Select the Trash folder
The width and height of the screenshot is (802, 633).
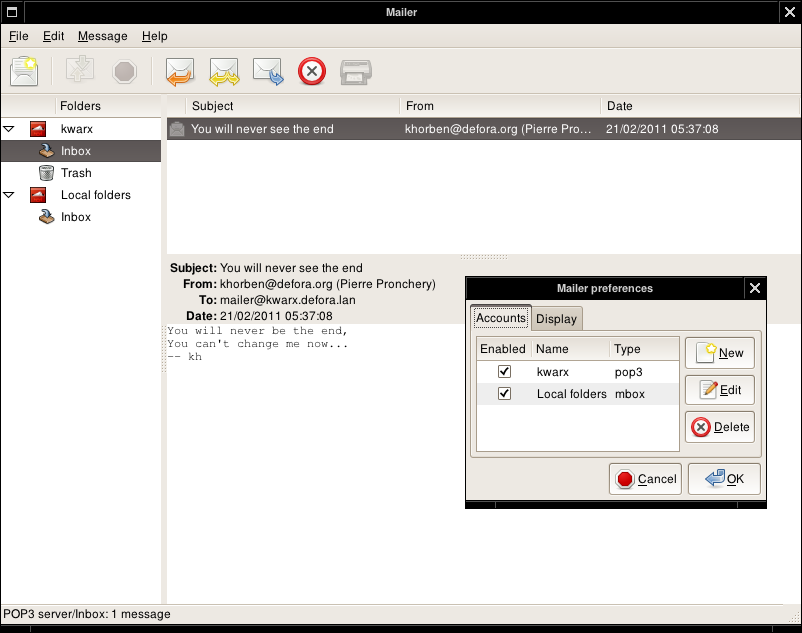pos(76,173)
